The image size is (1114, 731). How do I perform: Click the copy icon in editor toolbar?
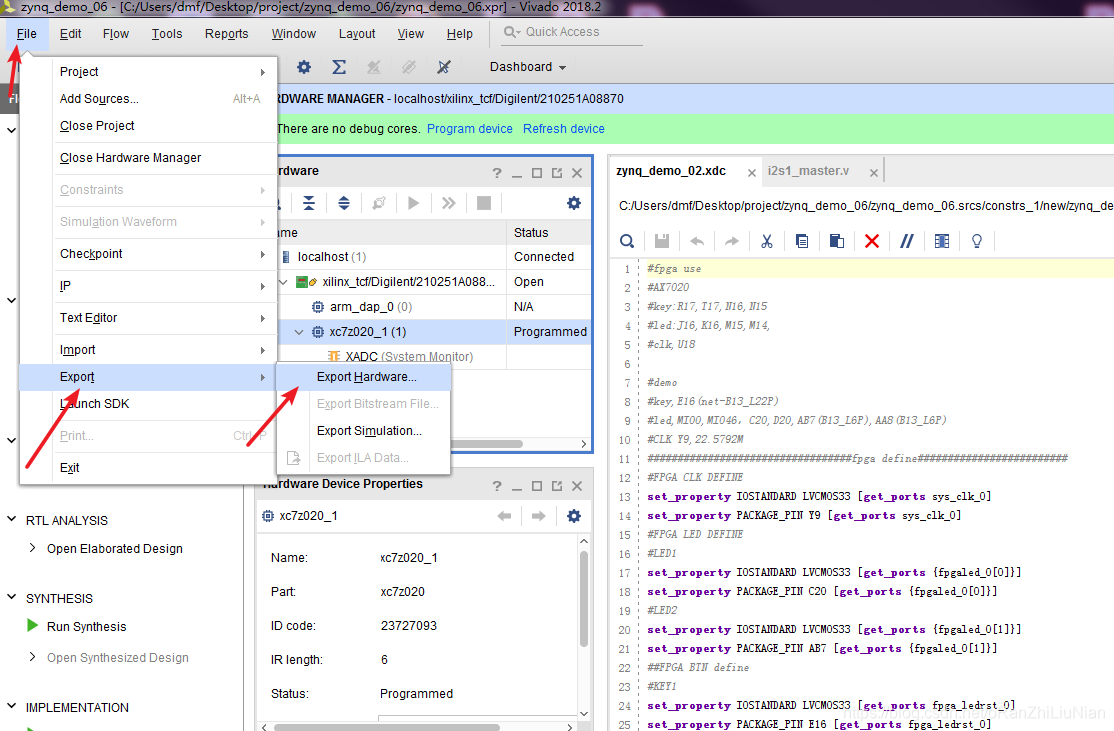(801, 241)
